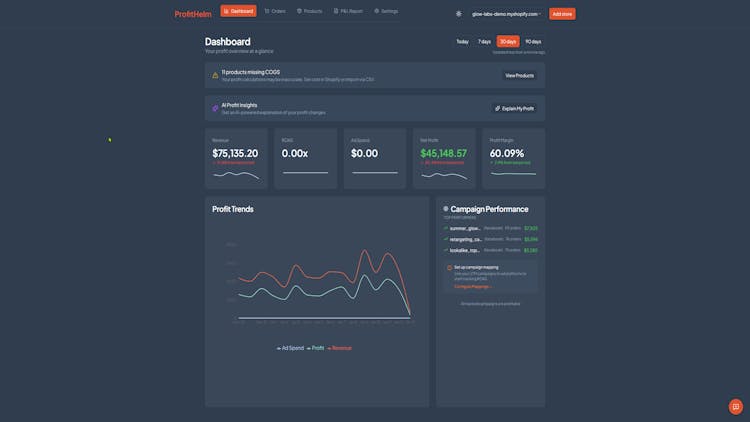The width and height of the screenshot is (750, 422).
Task: Click the Explain My Profit button
Action: (514, 108)
